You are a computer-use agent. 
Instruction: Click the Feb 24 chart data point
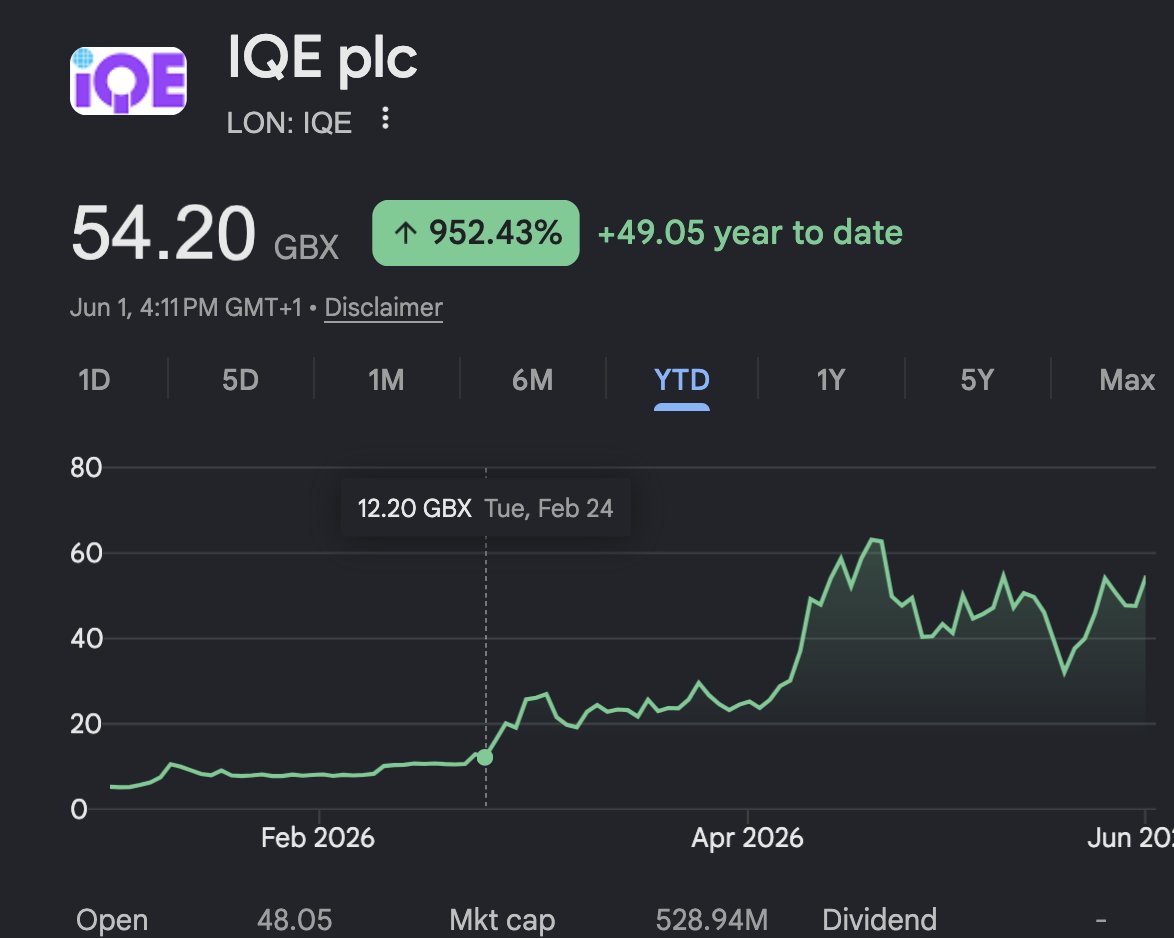pyautogui.click(x=485, y=757)
